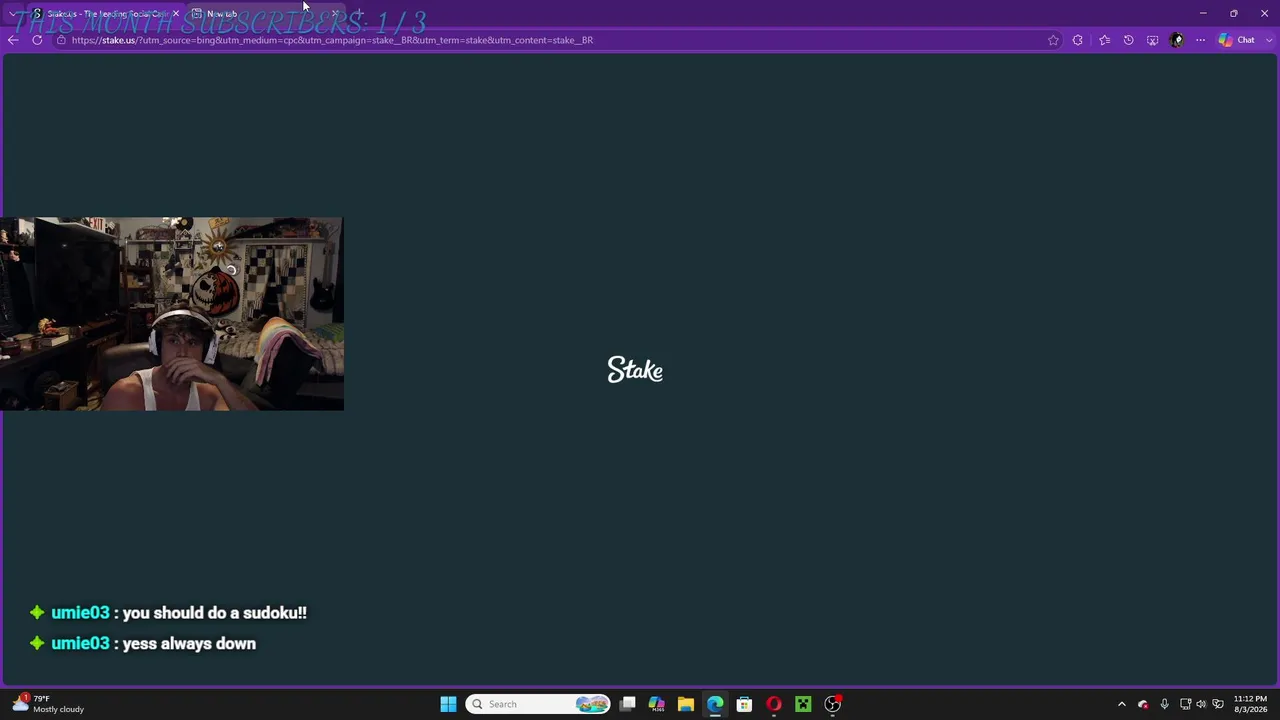Open OBS Studio from the taskbar
The width and height of the screenshot is (1280, 720).
[833, 704]
